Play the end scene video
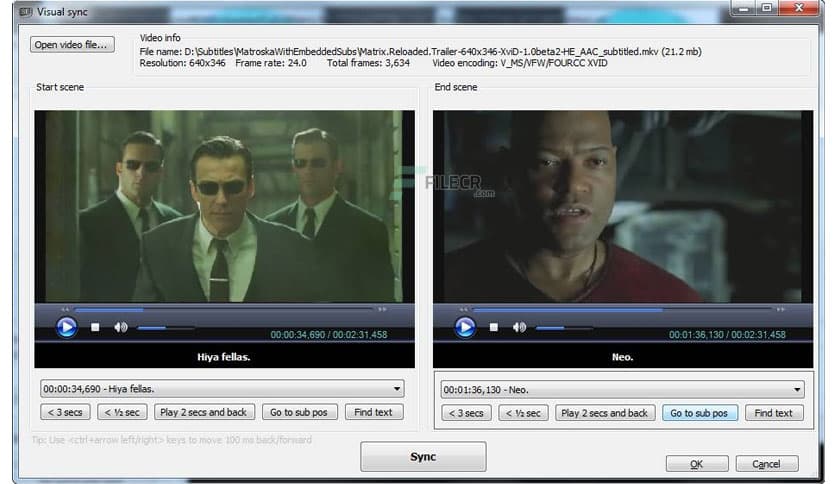Screen dimensions: 836x484 pos(465,326)
